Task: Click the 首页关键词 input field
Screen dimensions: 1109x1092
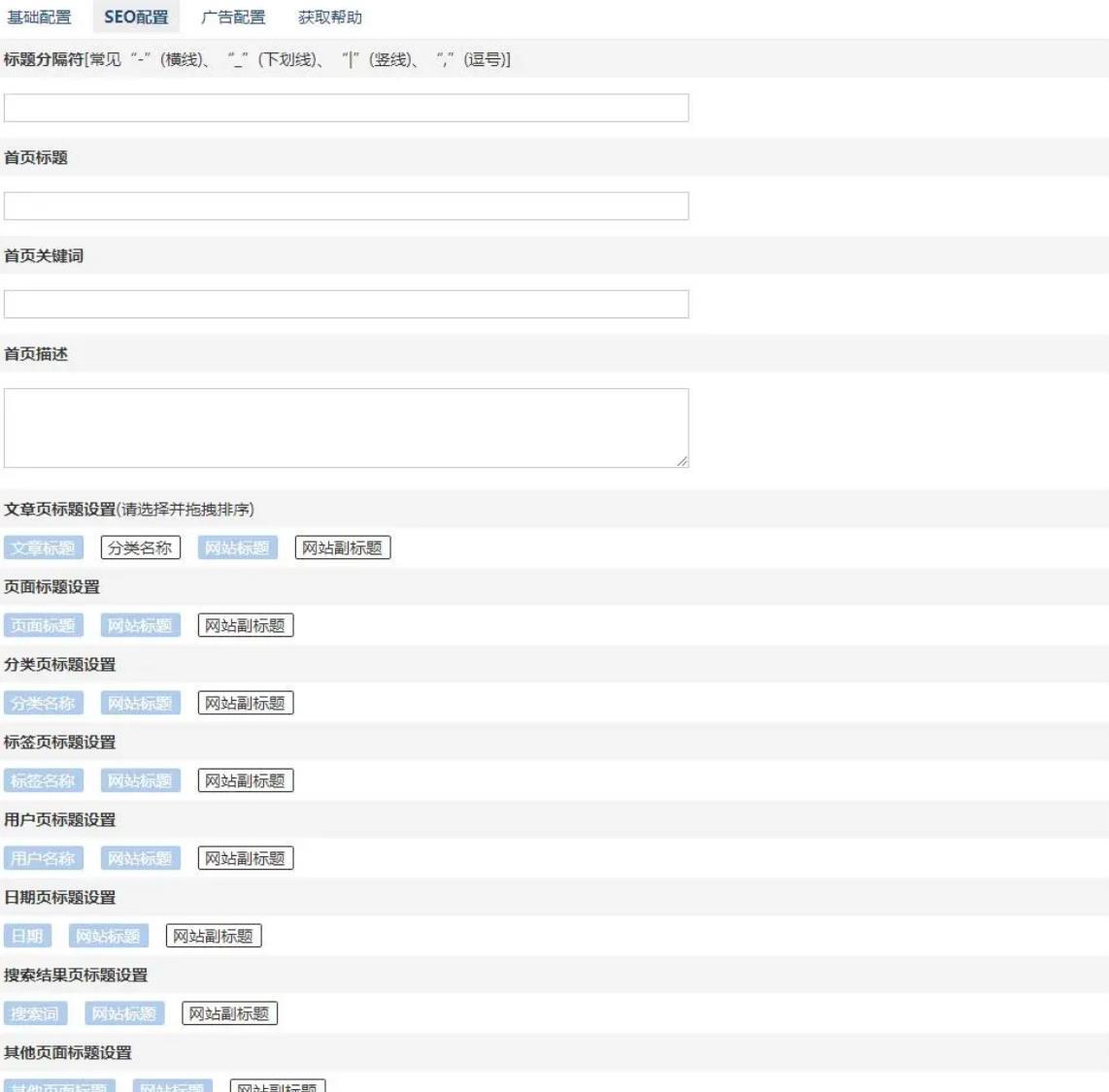Action: [x=346, y=304]
